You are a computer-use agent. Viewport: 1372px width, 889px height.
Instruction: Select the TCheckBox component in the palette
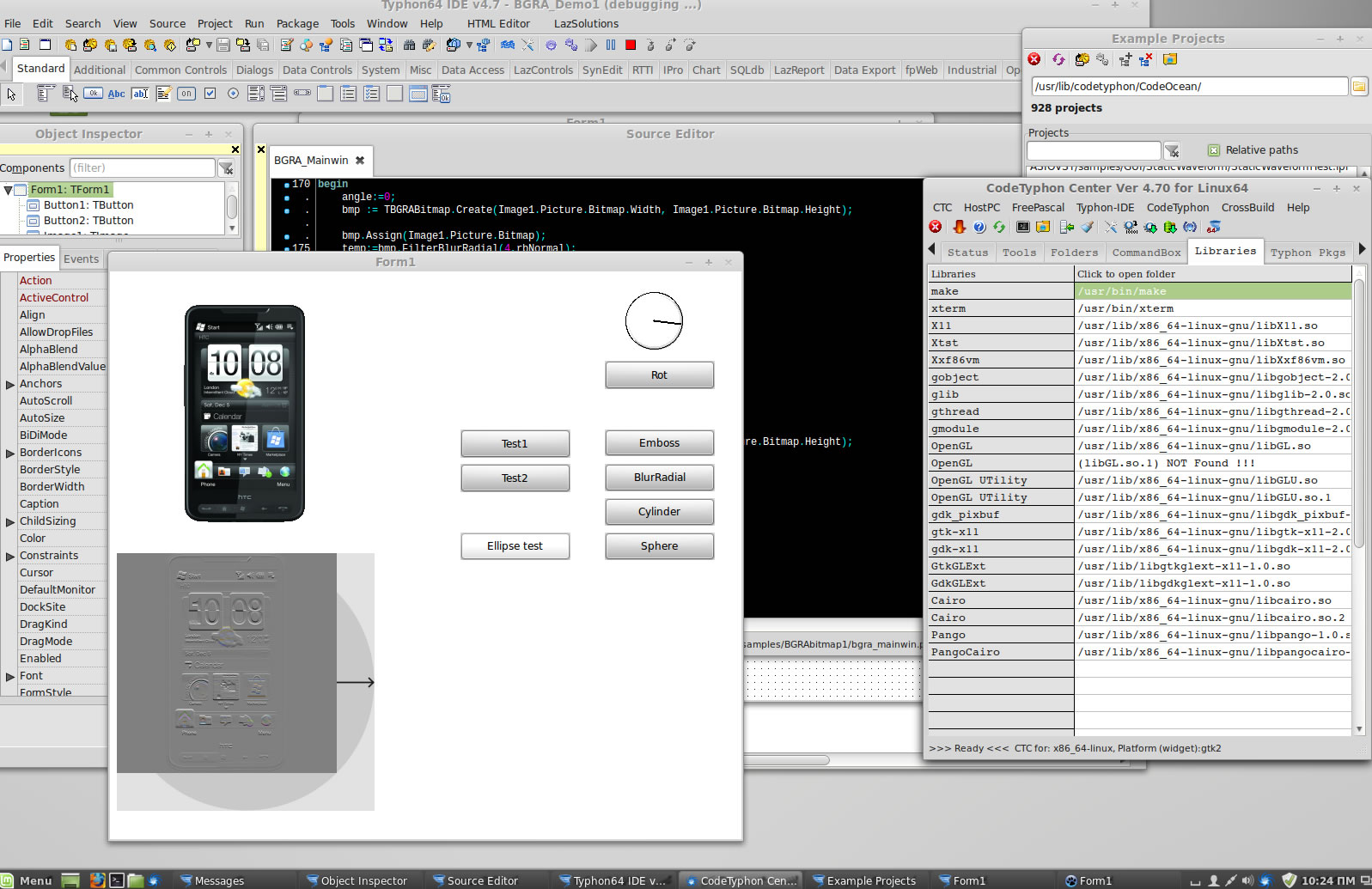click(x=210, y=94)
